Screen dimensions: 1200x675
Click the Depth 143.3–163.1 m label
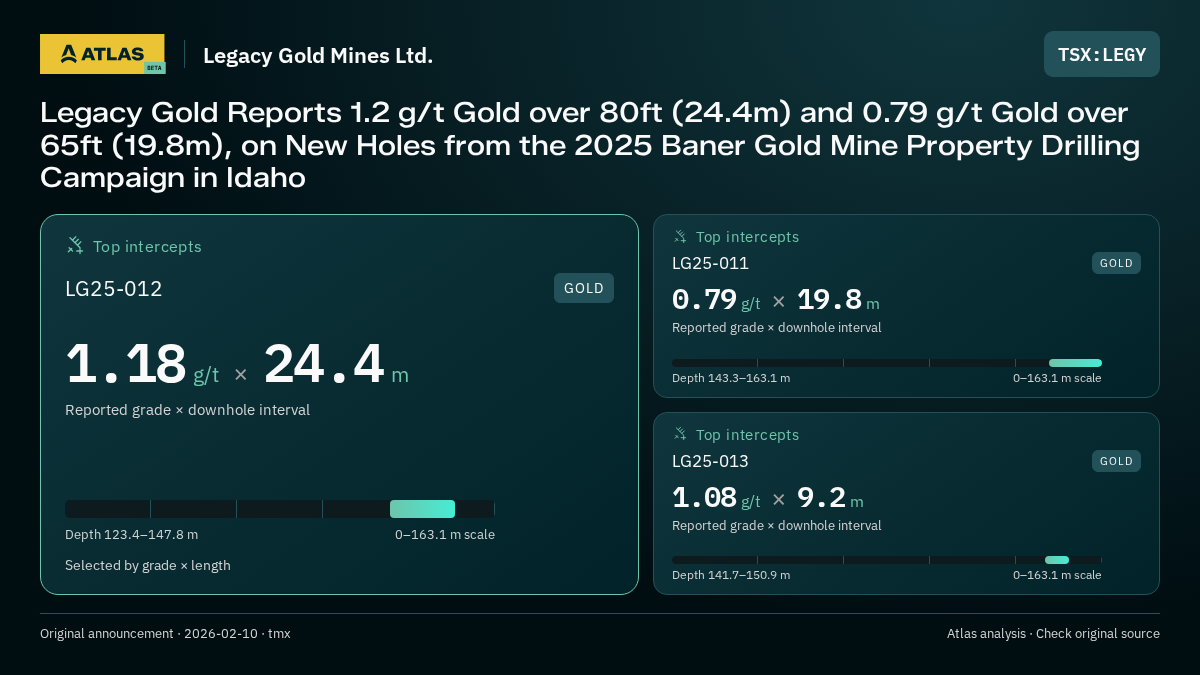[x=731, y=378]
